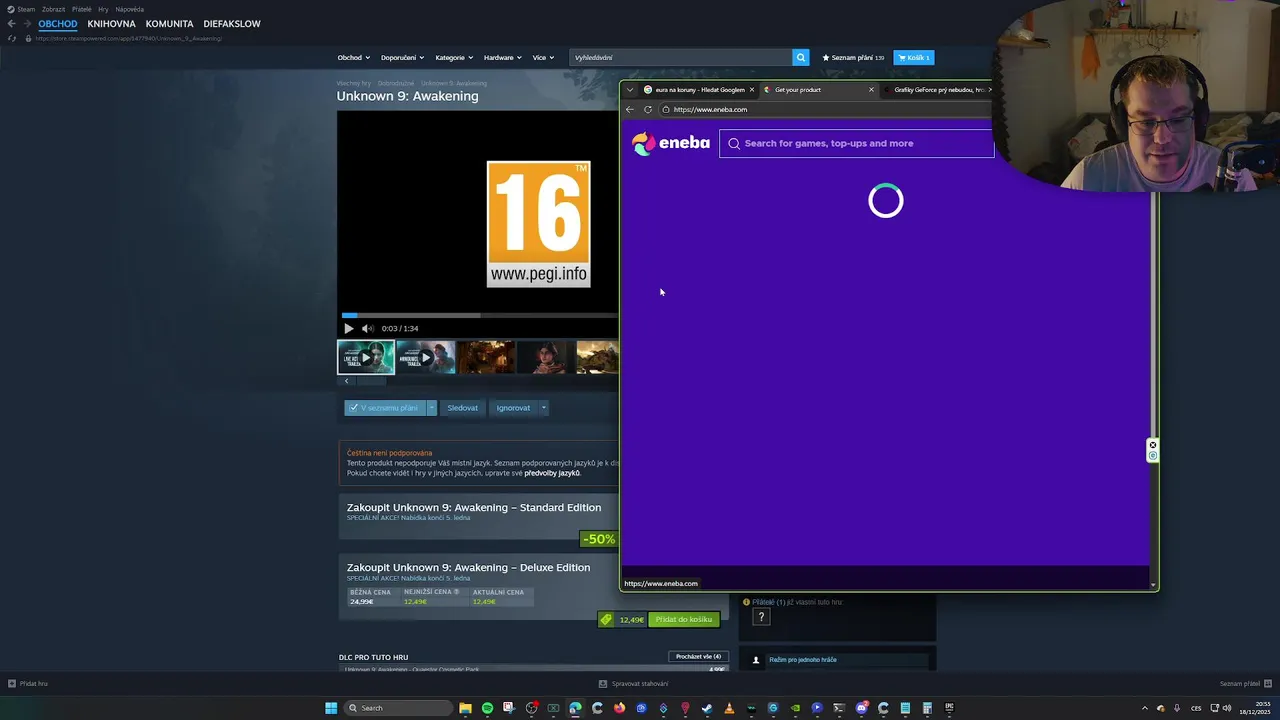Open Windows taskbar Search box

click(398, 708)
